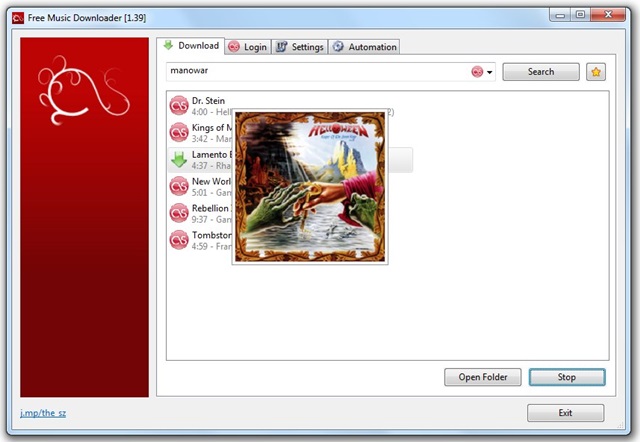Click the Open Folder button
The image size is (640, 442).
tap(482, 377)
